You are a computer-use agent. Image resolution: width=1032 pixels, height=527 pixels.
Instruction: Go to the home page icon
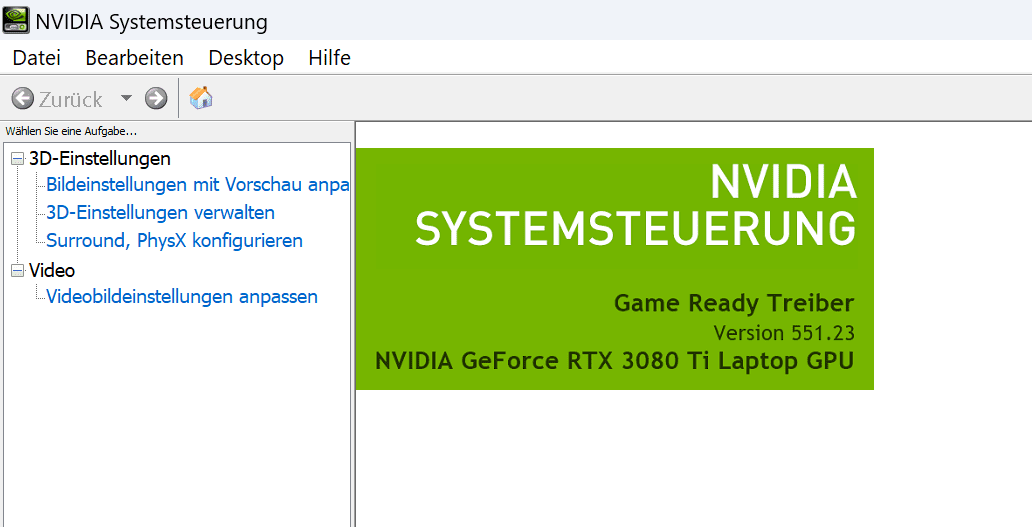click(x=201, y=98)
